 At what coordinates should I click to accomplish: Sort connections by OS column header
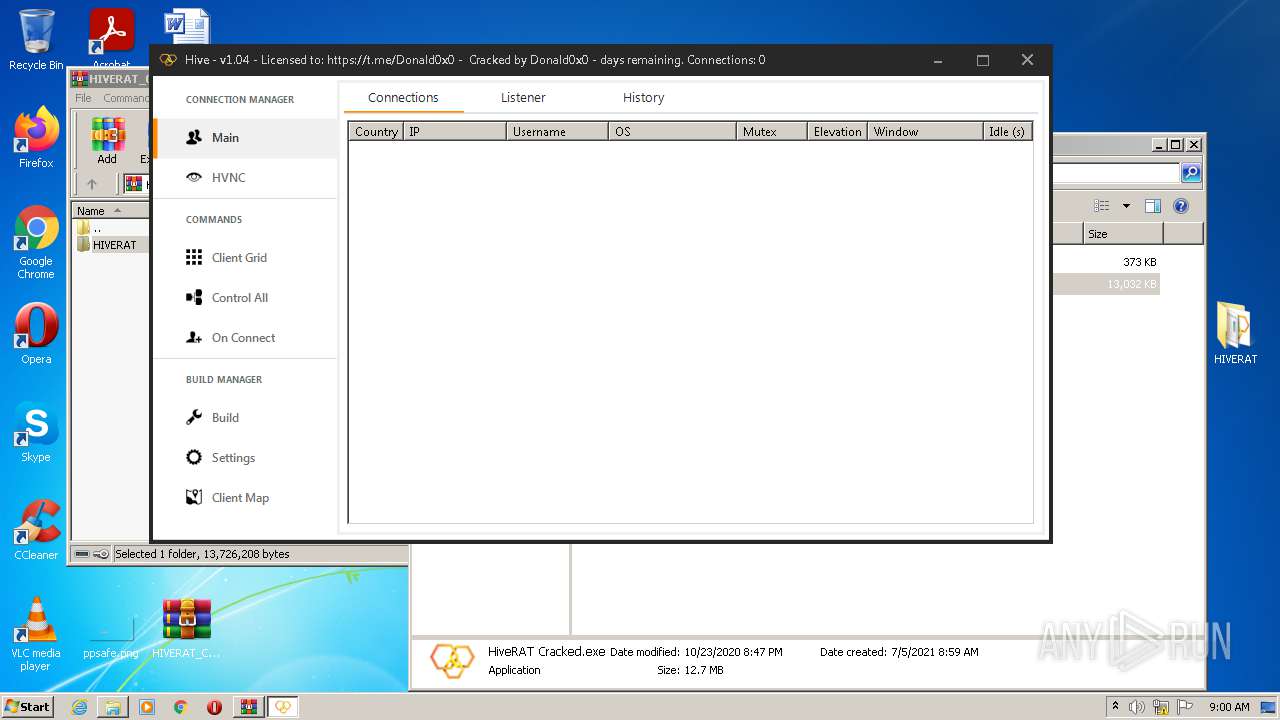673,132
